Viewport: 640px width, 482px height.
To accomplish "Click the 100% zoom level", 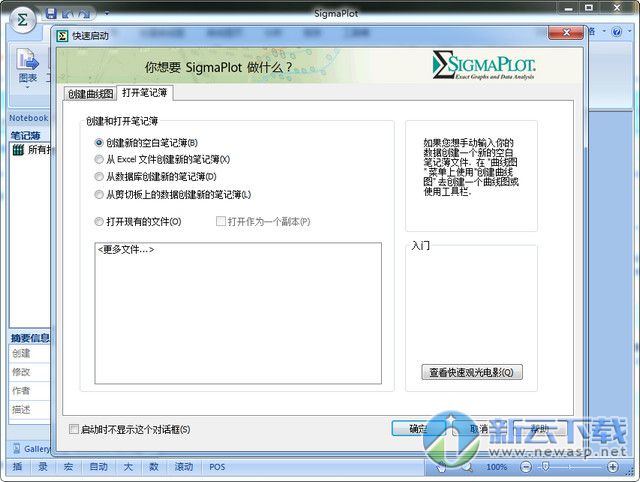I will click(x=496, y=467).
